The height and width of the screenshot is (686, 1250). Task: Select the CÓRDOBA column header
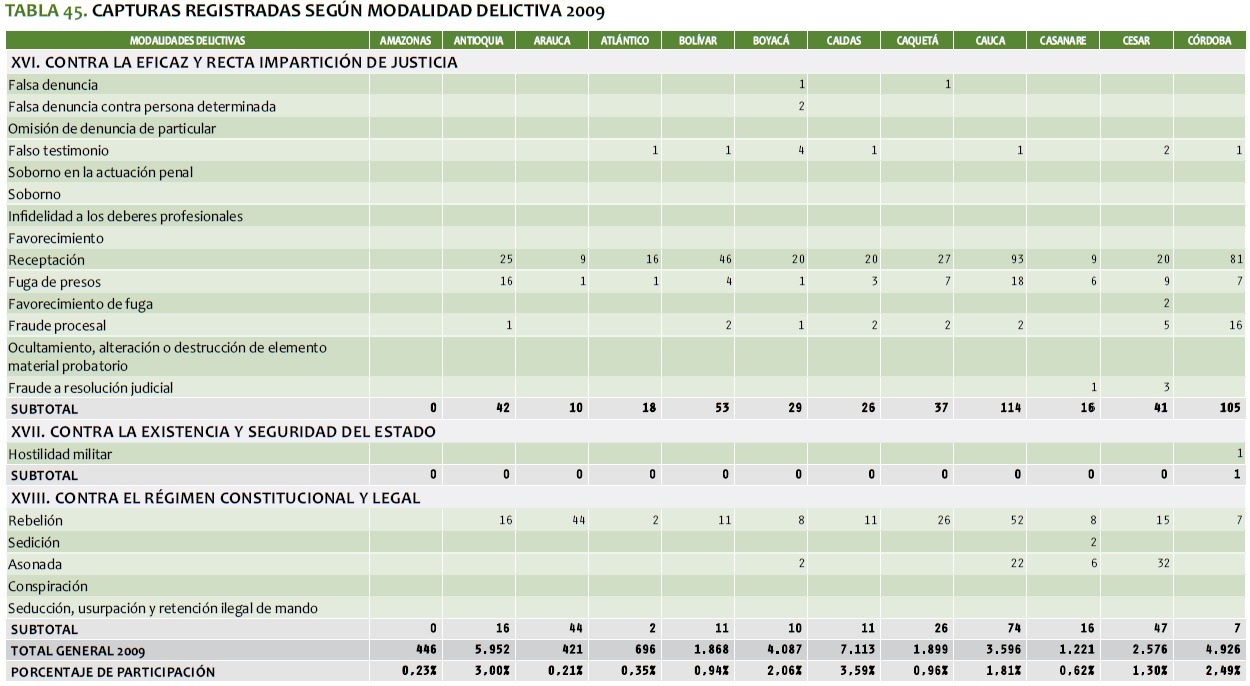pyautogui.click(x=1209, y=41)
